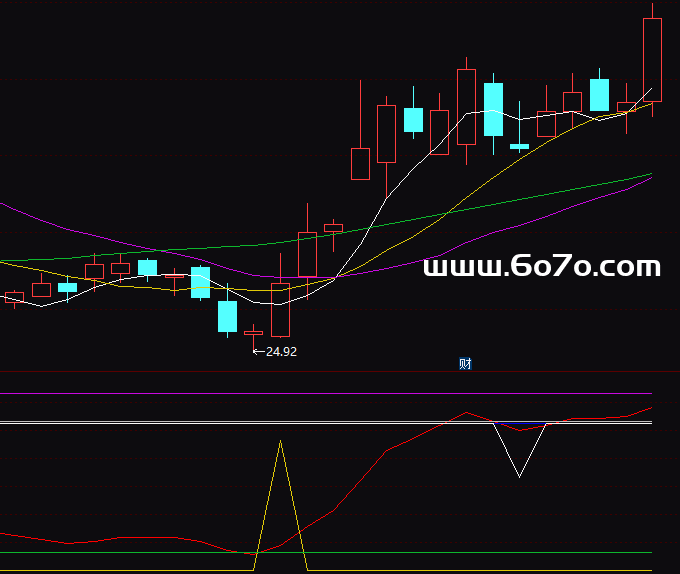Open the www.6o7o.com watermark link
This screenshot has height=574, width=680.
click(542, 267)
